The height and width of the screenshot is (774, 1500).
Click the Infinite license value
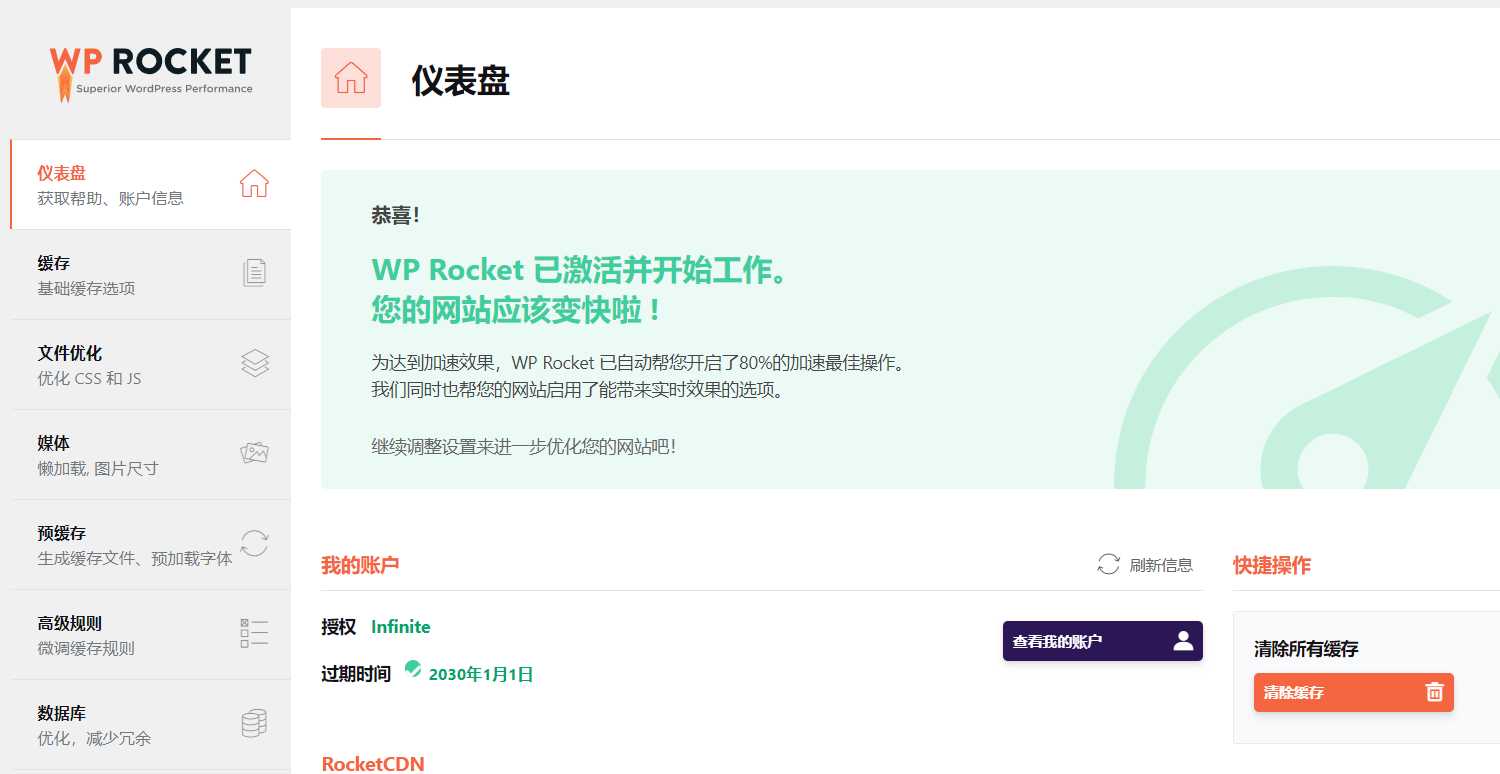coord(401,627)
